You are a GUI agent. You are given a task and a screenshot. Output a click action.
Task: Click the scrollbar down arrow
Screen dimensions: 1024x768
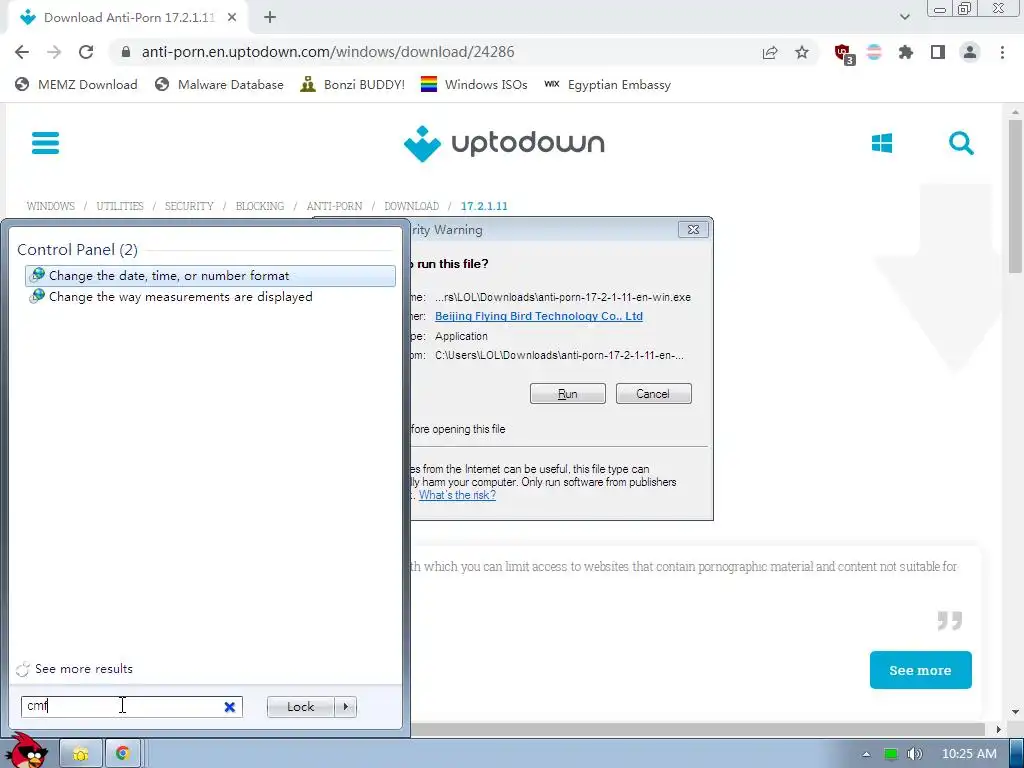click(x=1014, y=712)
